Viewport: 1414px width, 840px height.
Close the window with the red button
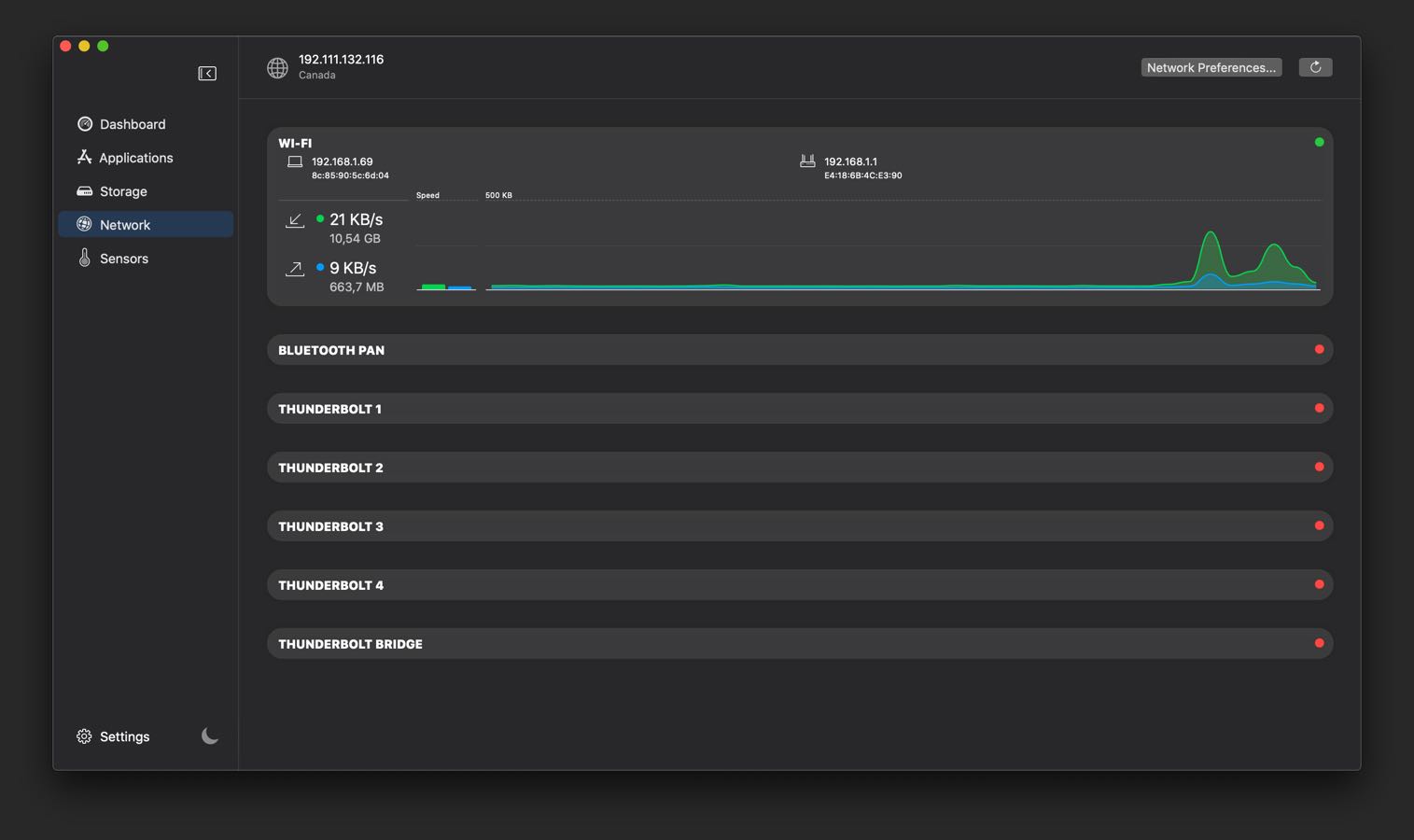coord(65,46)
